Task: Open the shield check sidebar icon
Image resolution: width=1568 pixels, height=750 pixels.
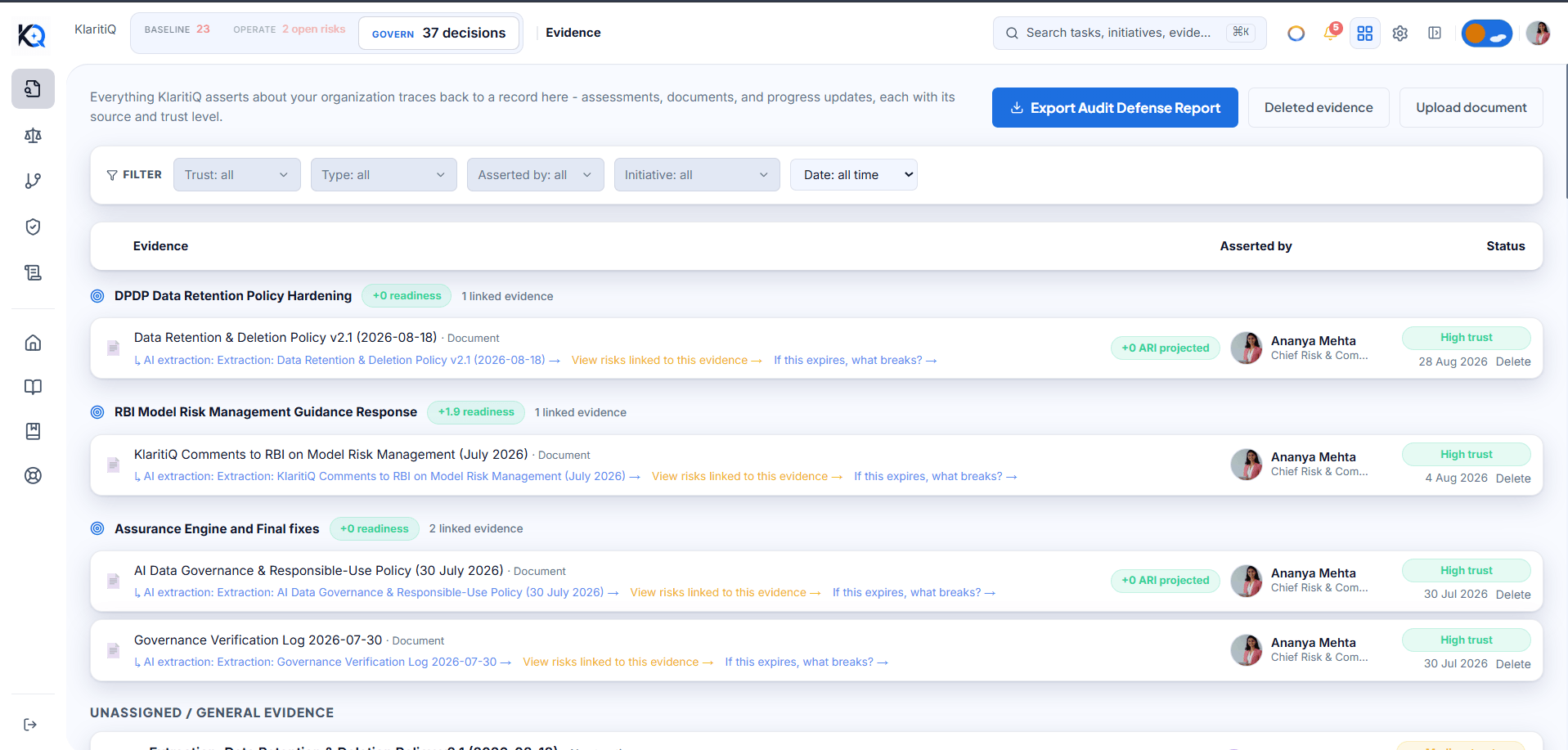Action: pyautogui.click(x=33, y=227)
